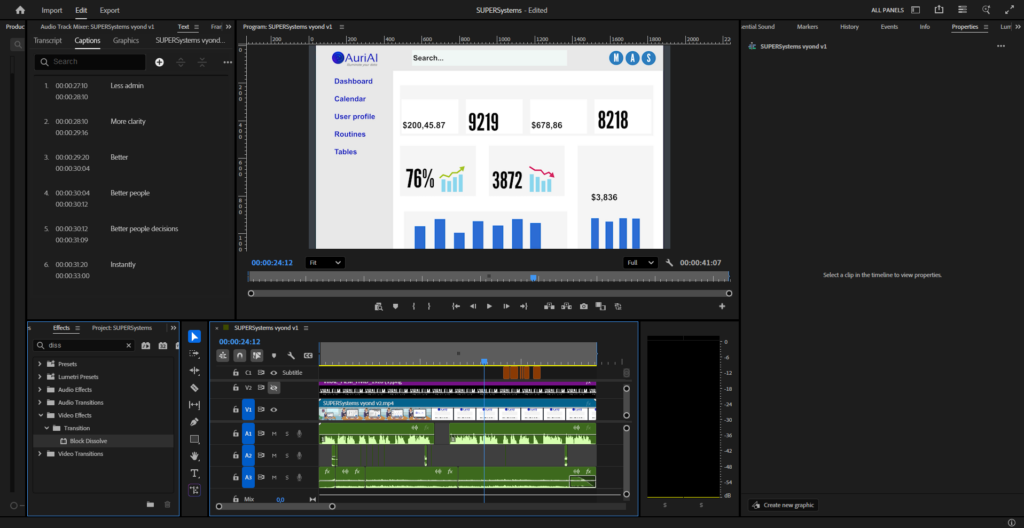The width and height of the screenshot is (1024, 528).
Task: Collapse the Transition subfolder
Action: click(46, 428)
